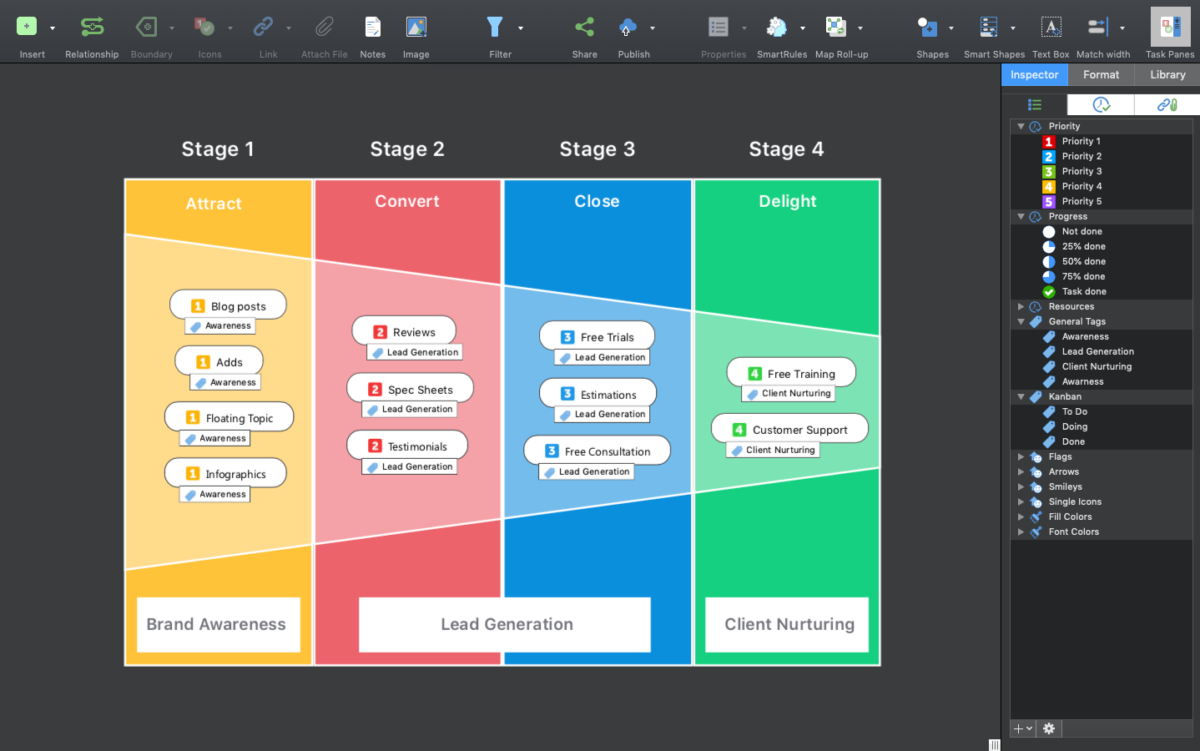Open the Library tab
This screenshot has height=751, width=1200.
1167,74
